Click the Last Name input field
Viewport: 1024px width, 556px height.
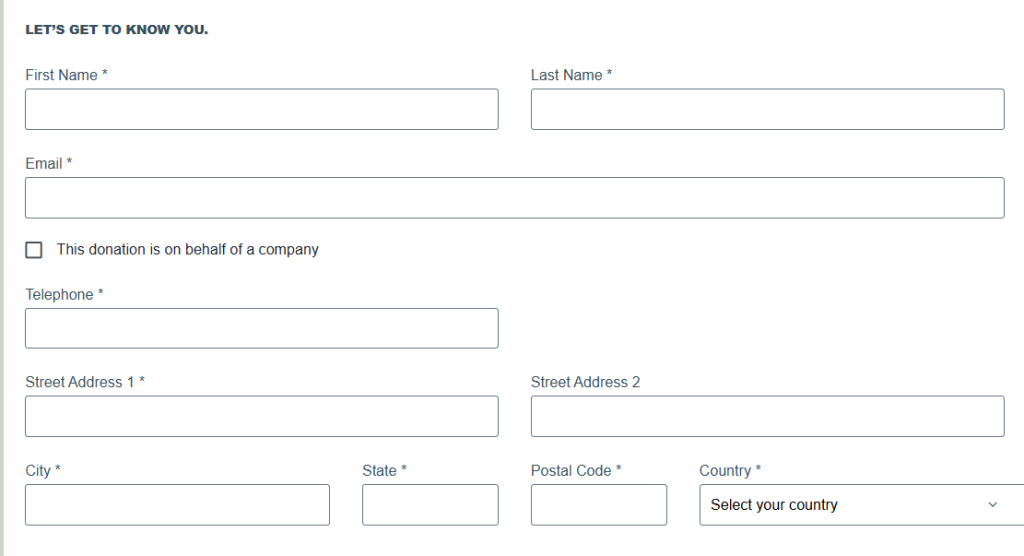(x=767, y=109)
